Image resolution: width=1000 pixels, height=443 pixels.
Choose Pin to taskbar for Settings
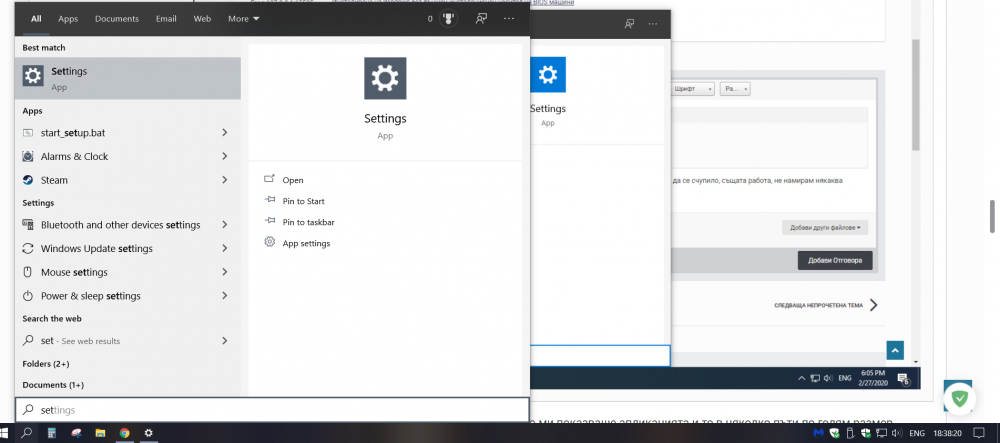(298, 222)
